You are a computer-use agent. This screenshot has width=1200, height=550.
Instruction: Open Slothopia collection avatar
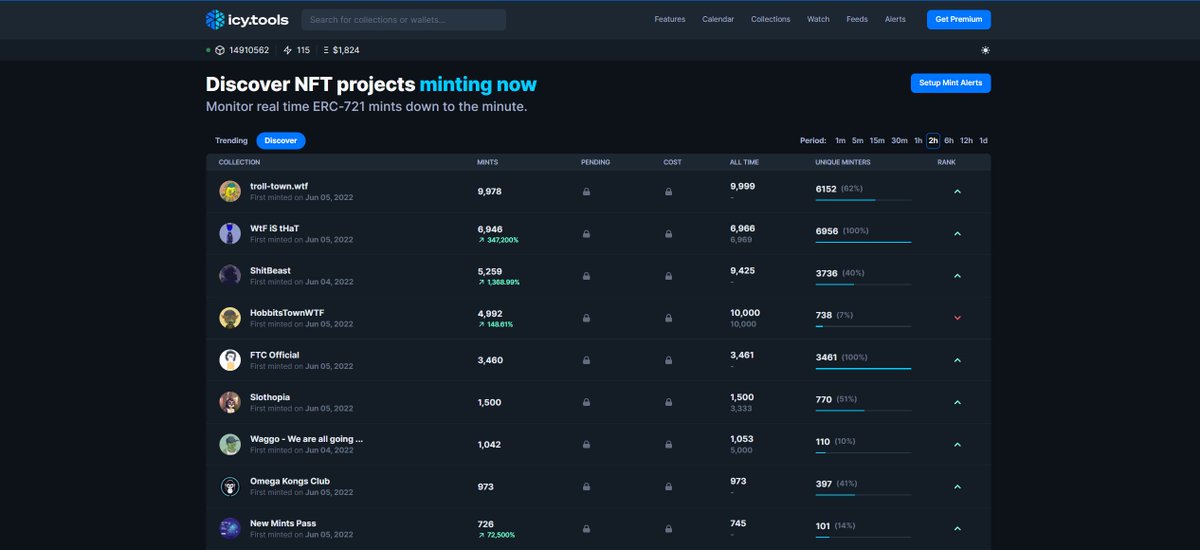pyautogui.click(x=230, y=402)
